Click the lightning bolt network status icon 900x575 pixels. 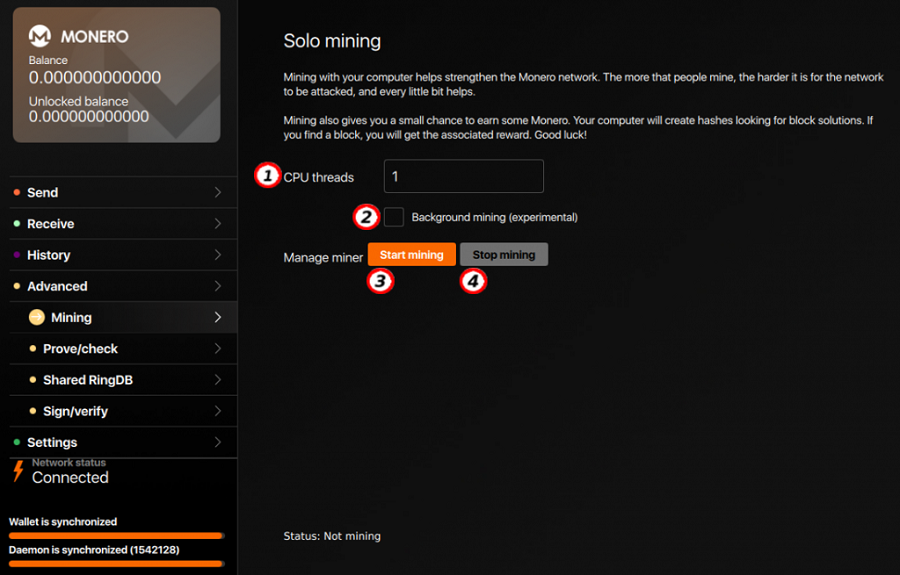(18, 472)
